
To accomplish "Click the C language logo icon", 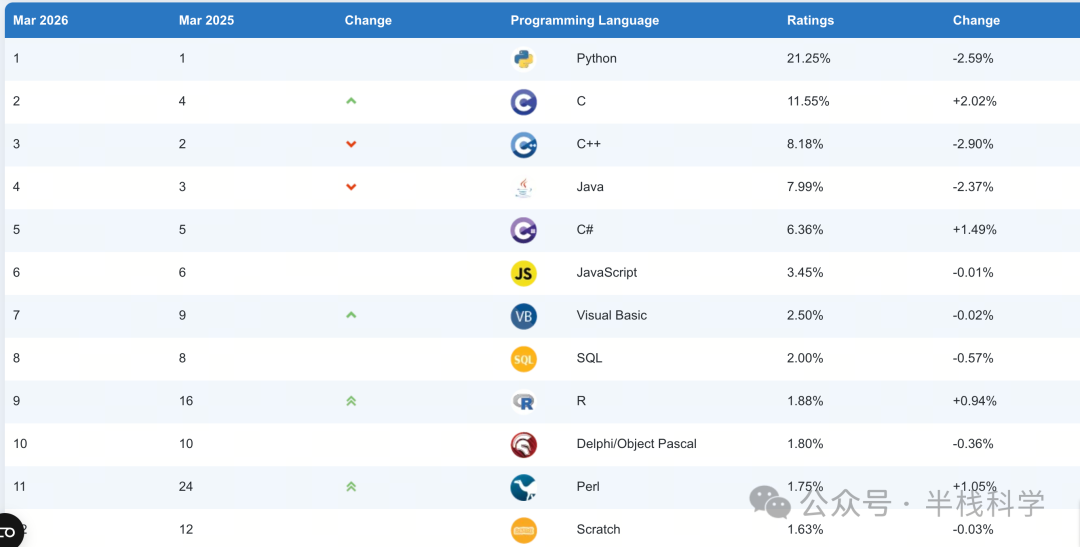I will pos(523,102).
